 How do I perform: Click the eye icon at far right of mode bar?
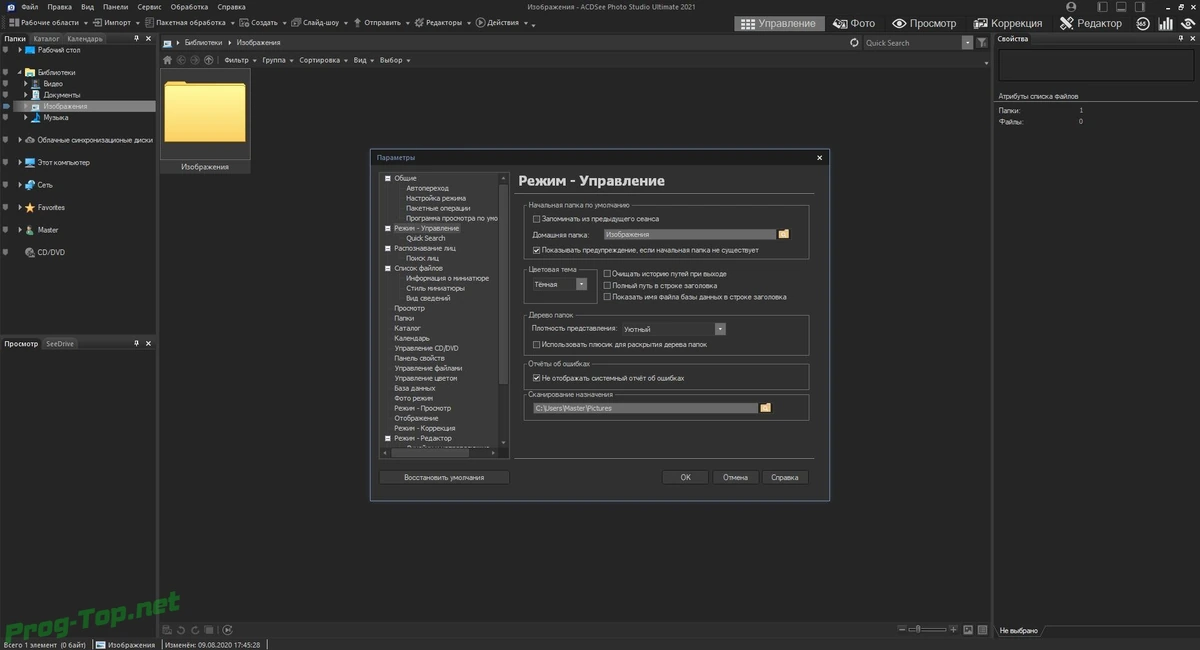1187,23
